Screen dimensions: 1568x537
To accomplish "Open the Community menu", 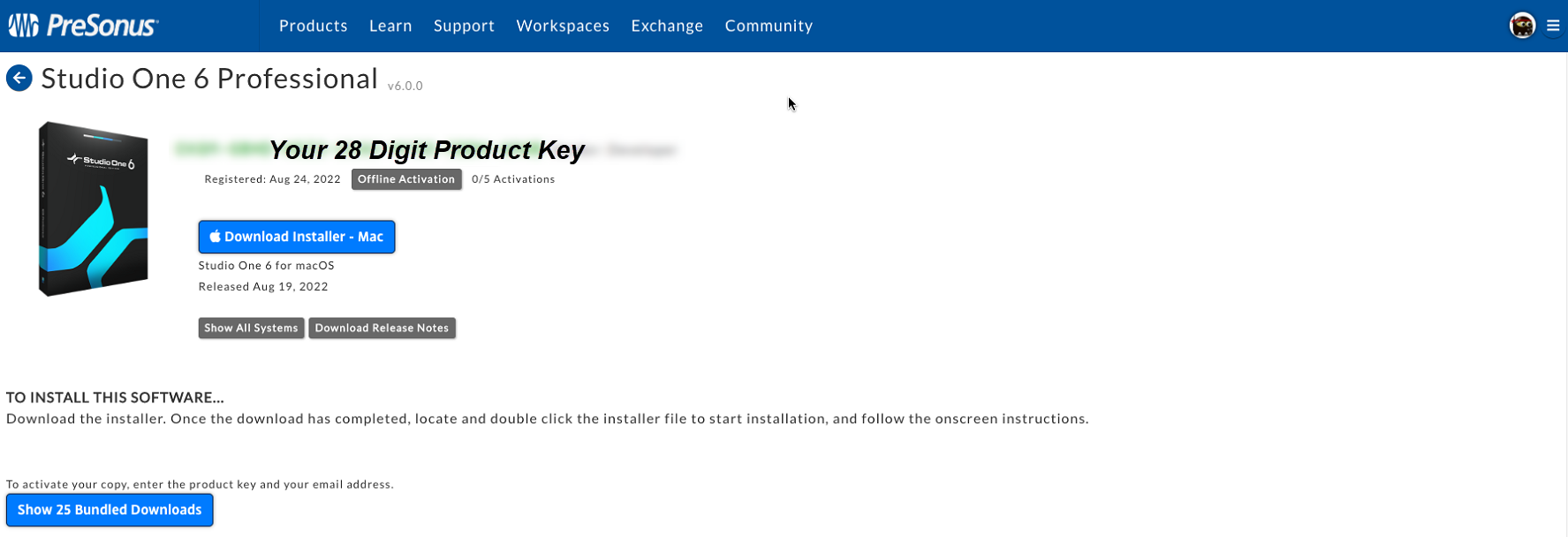I will click(769, 26).
